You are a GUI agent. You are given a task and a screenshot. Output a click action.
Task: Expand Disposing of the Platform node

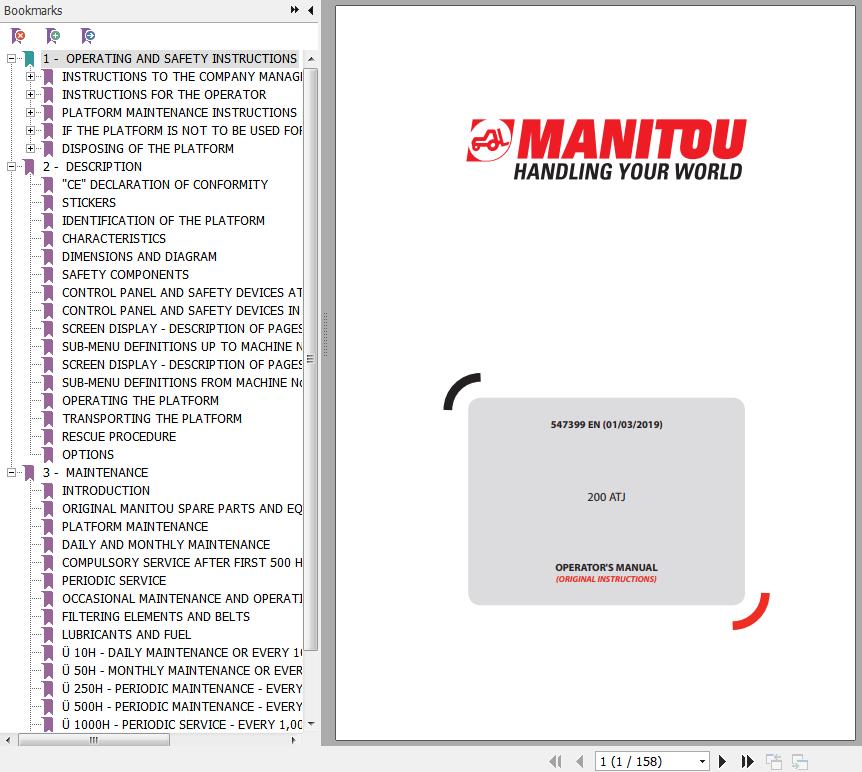click(x=30, y=148)
